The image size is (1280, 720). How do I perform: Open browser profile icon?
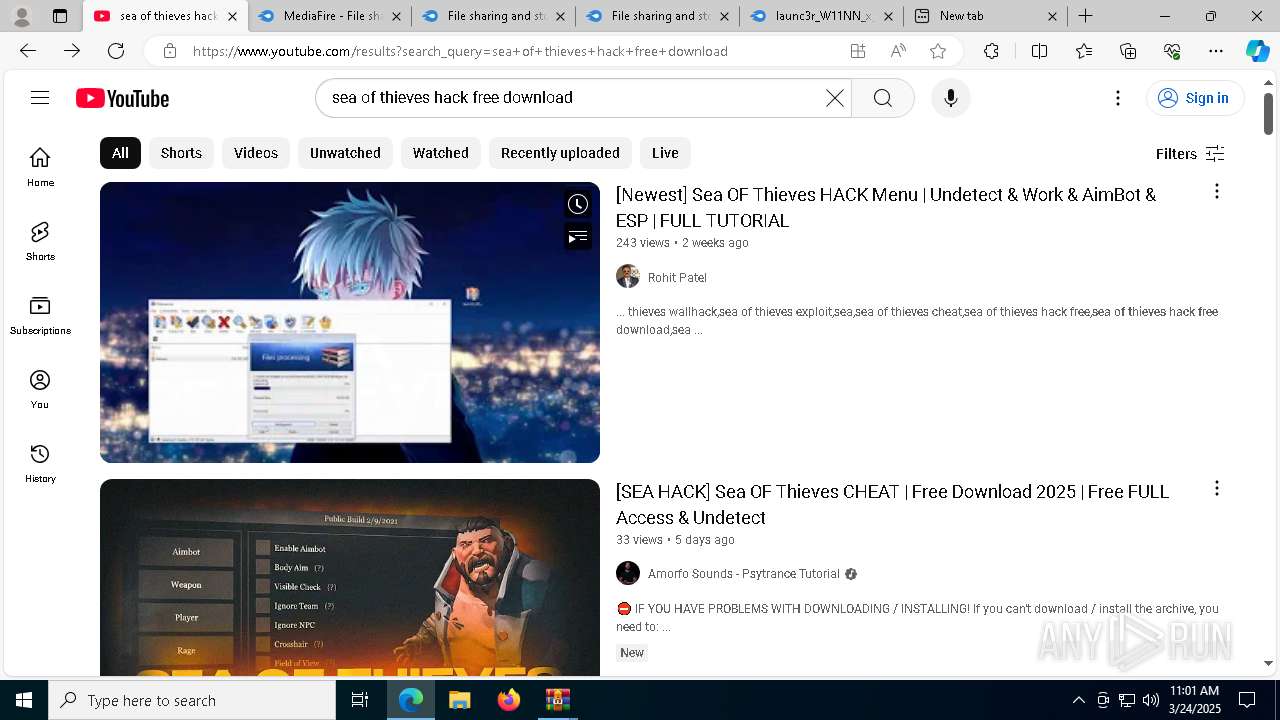pyautogui.click(x=22, y=16)
